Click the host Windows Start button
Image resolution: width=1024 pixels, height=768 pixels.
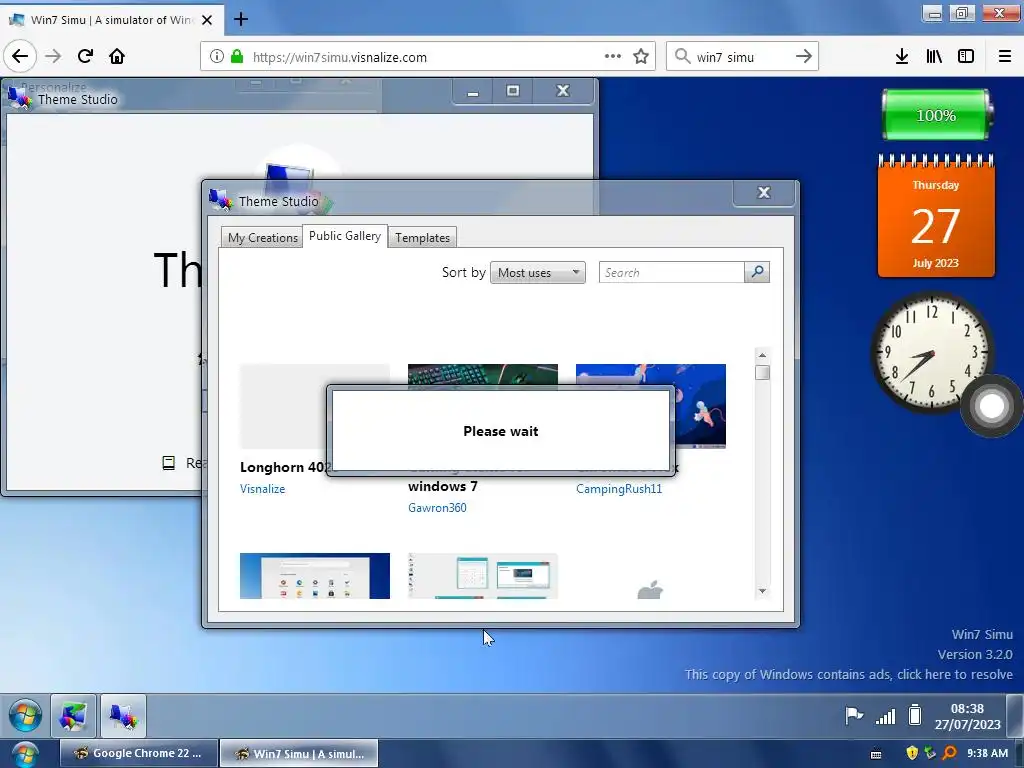pos(24,756)
